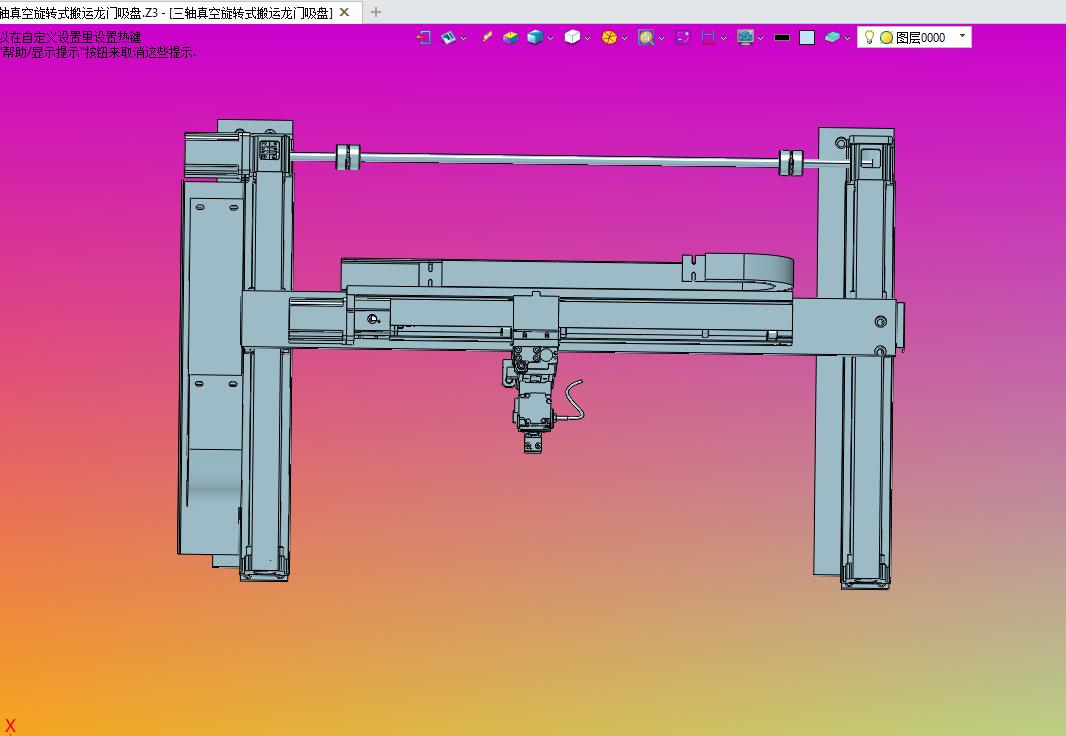This screenshot has height=736, width=1066.
Task: Toggle the layer light bulb visibility
Action: pyautogui.click(x=869, y=37)
